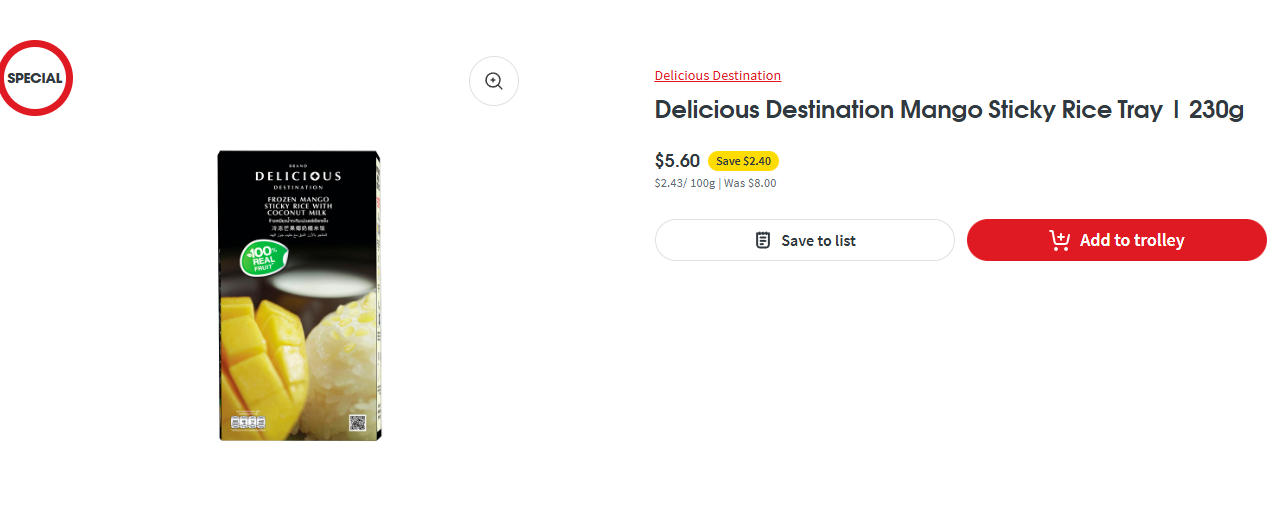Open the mango sticky rice product thumbnail
1274x524 pixels.
pyautogui.click(x=299, y=295)
